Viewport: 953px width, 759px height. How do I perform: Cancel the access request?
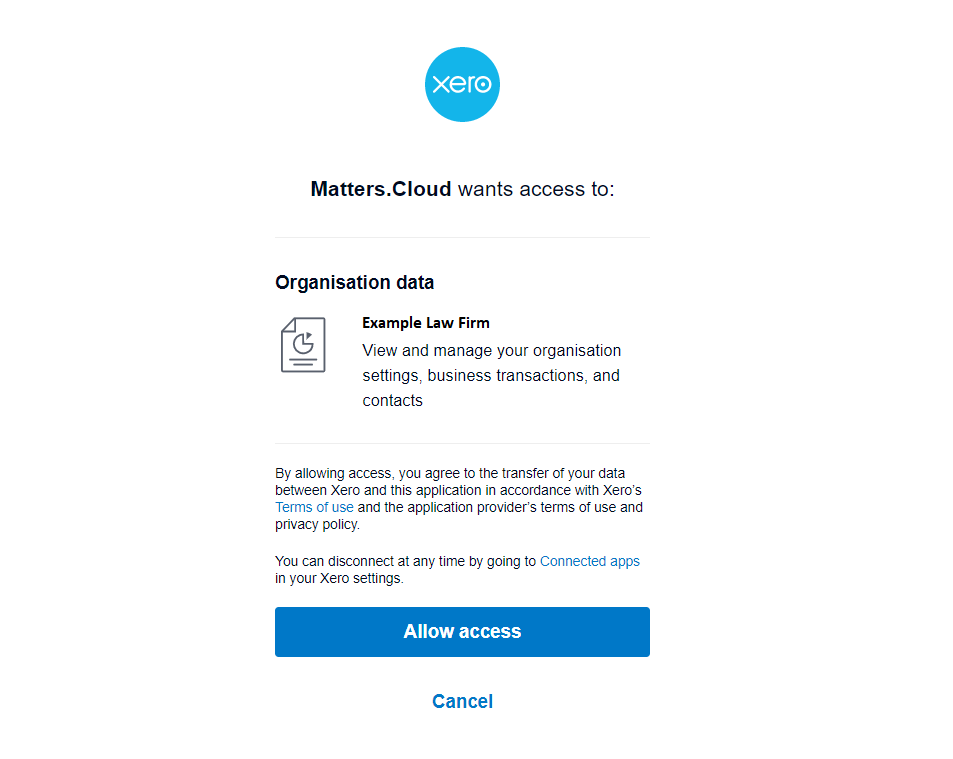[462, 701]
